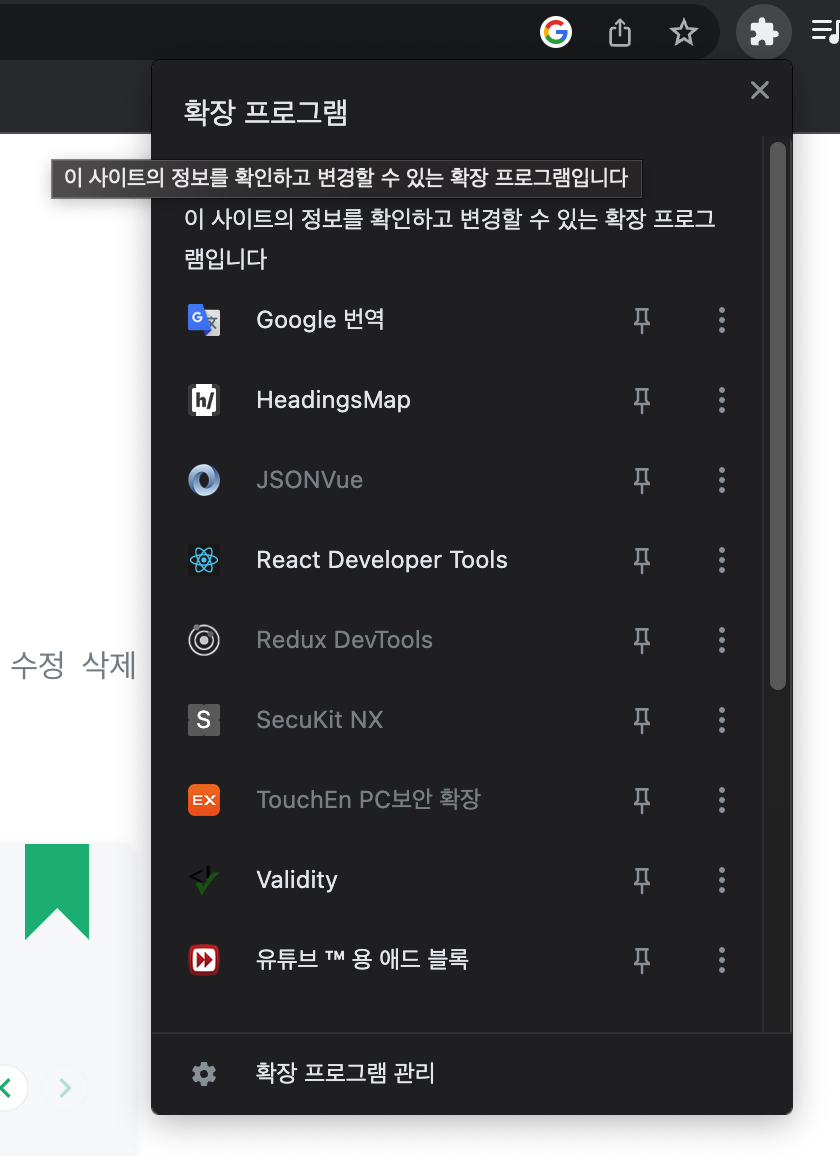
Task: Go to next with the right chevron button
Action: (x=65, y=1087)
